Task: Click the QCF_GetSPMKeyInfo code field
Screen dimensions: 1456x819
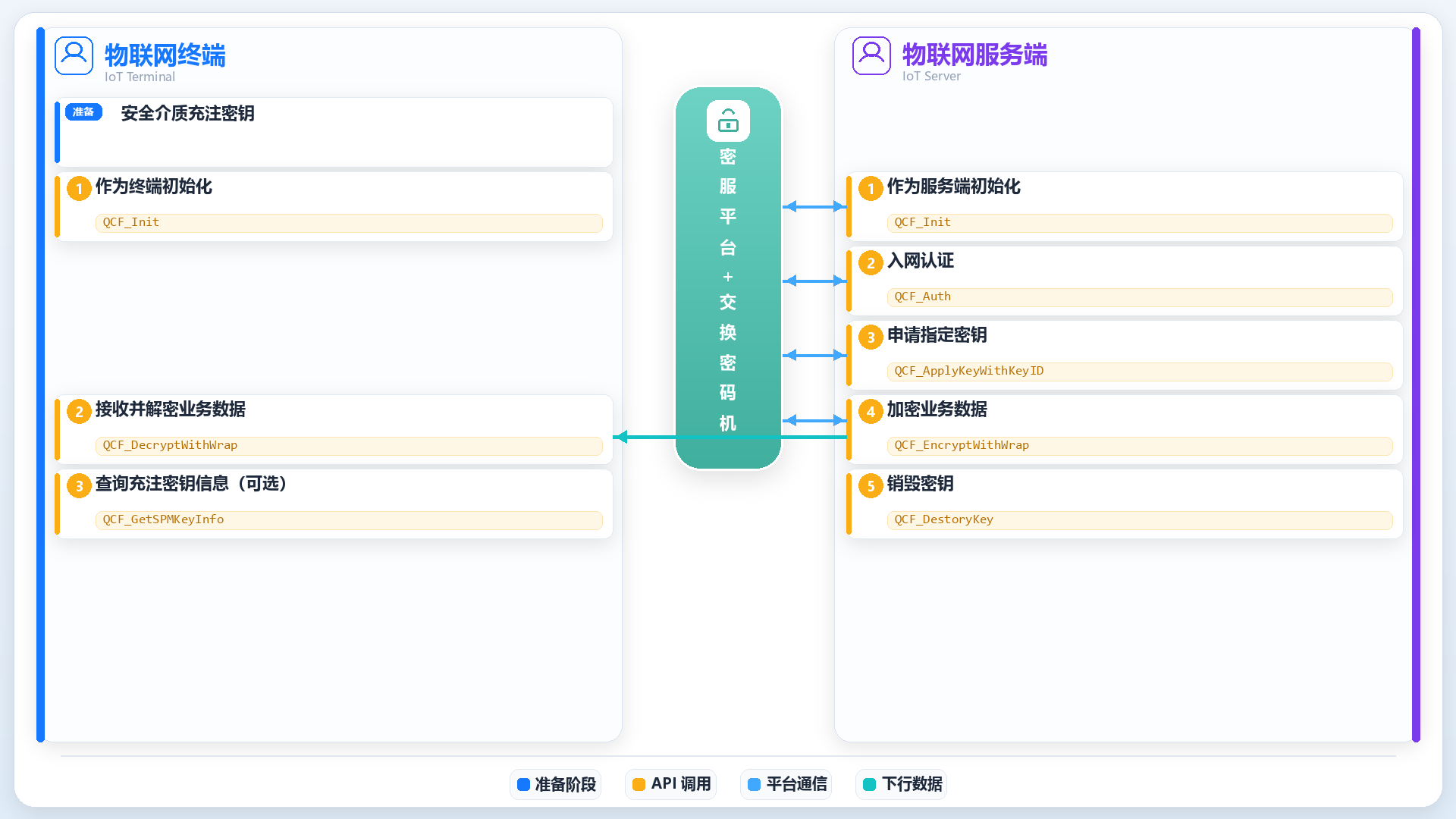Action: (x=349, y=519)
